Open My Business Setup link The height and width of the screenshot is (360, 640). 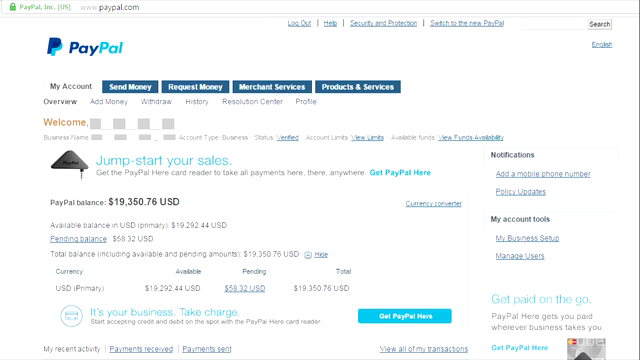coord(527,238)
